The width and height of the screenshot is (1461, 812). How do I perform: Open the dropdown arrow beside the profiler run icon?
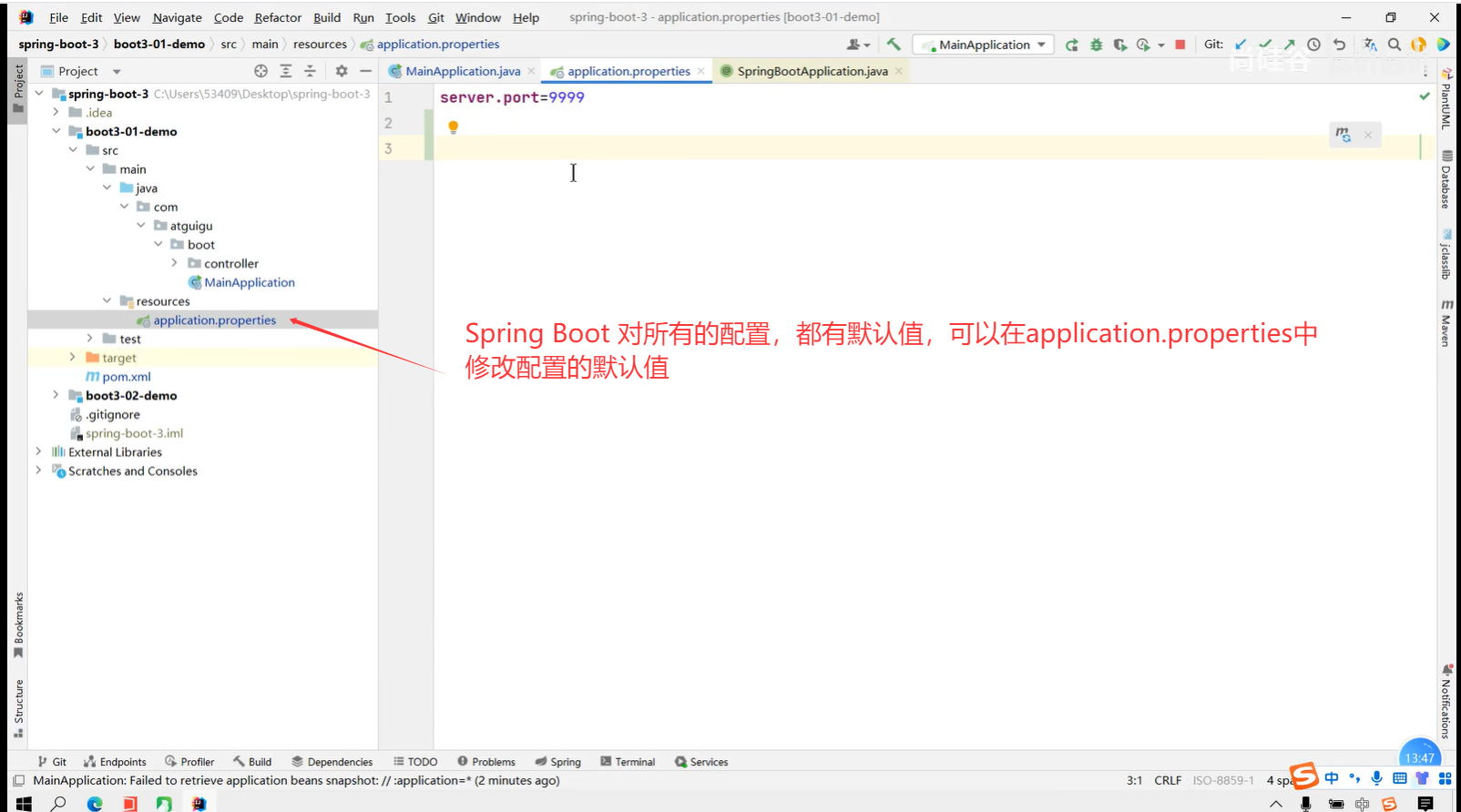1161,45
